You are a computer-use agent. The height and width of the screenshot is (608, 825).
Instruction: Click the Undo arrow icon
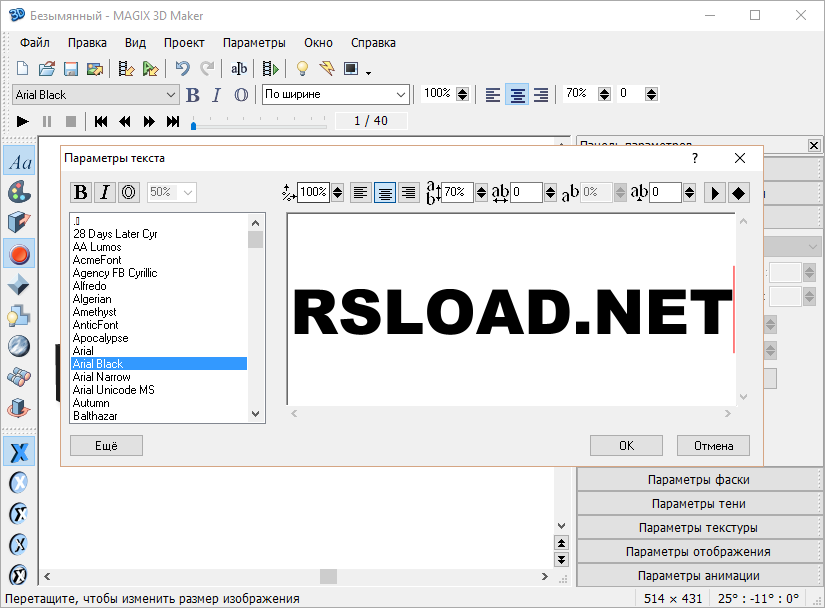pos(183,68)
